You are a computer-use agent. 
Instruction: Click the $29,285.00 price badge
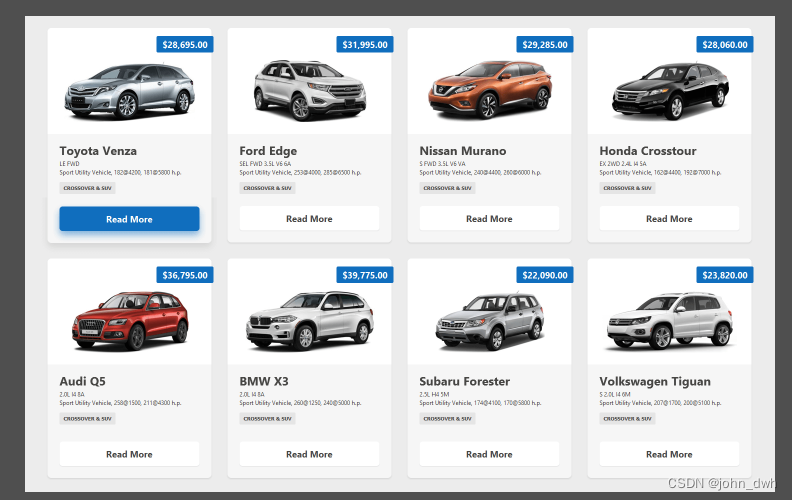pyautogui.click(x=544, y=44)
